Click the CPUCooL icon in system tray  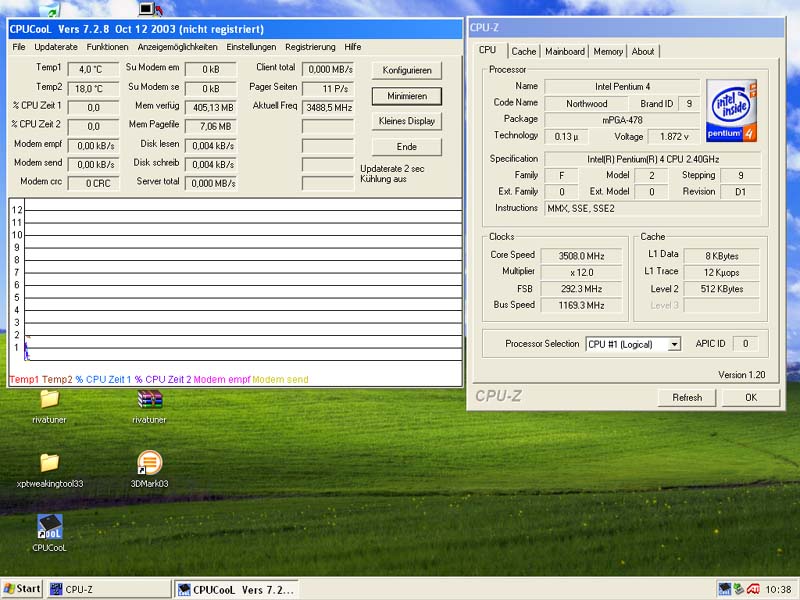(x=724, y=589)
